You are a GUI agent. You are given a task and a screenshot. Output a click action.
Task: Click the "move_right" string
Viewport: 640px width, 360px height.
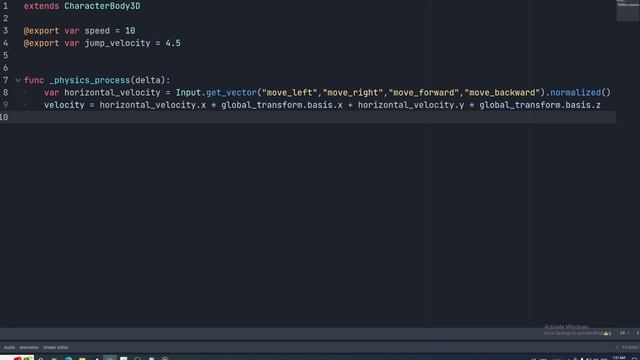tap(353, 93)
